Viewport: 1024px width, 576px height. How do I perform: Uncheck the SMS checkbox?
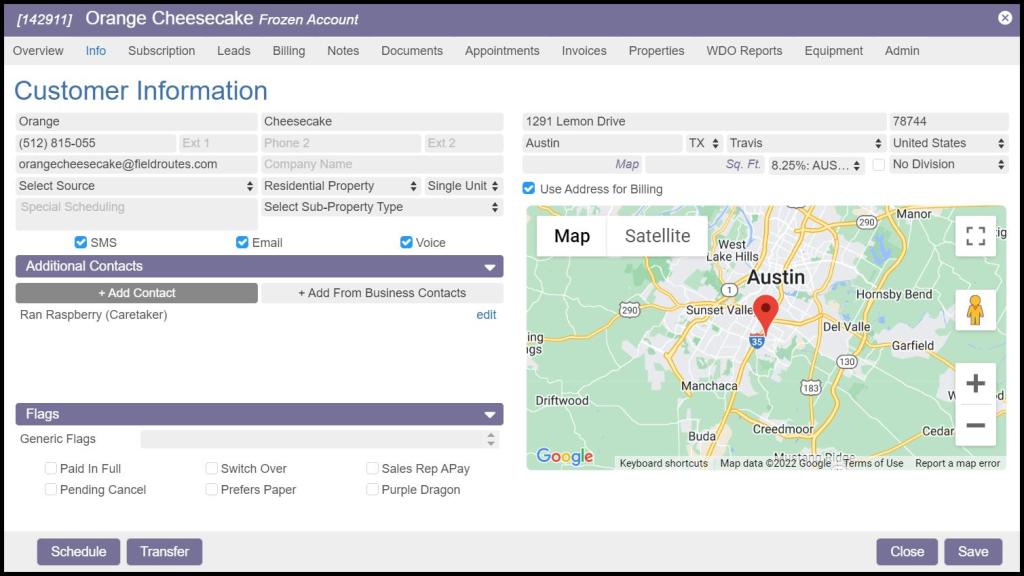pyautogui.click(x=81, y=242)
